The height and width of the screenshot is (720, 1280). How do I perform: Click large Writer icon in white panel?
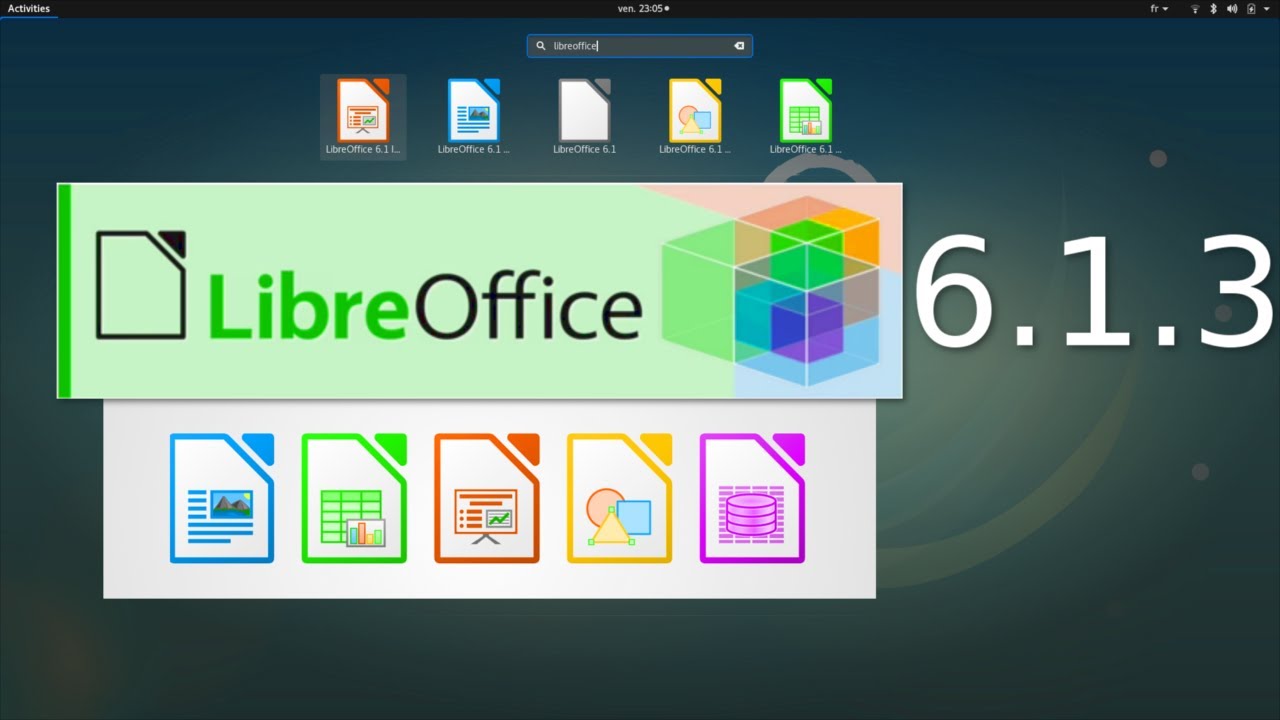(x=222, y=498)
